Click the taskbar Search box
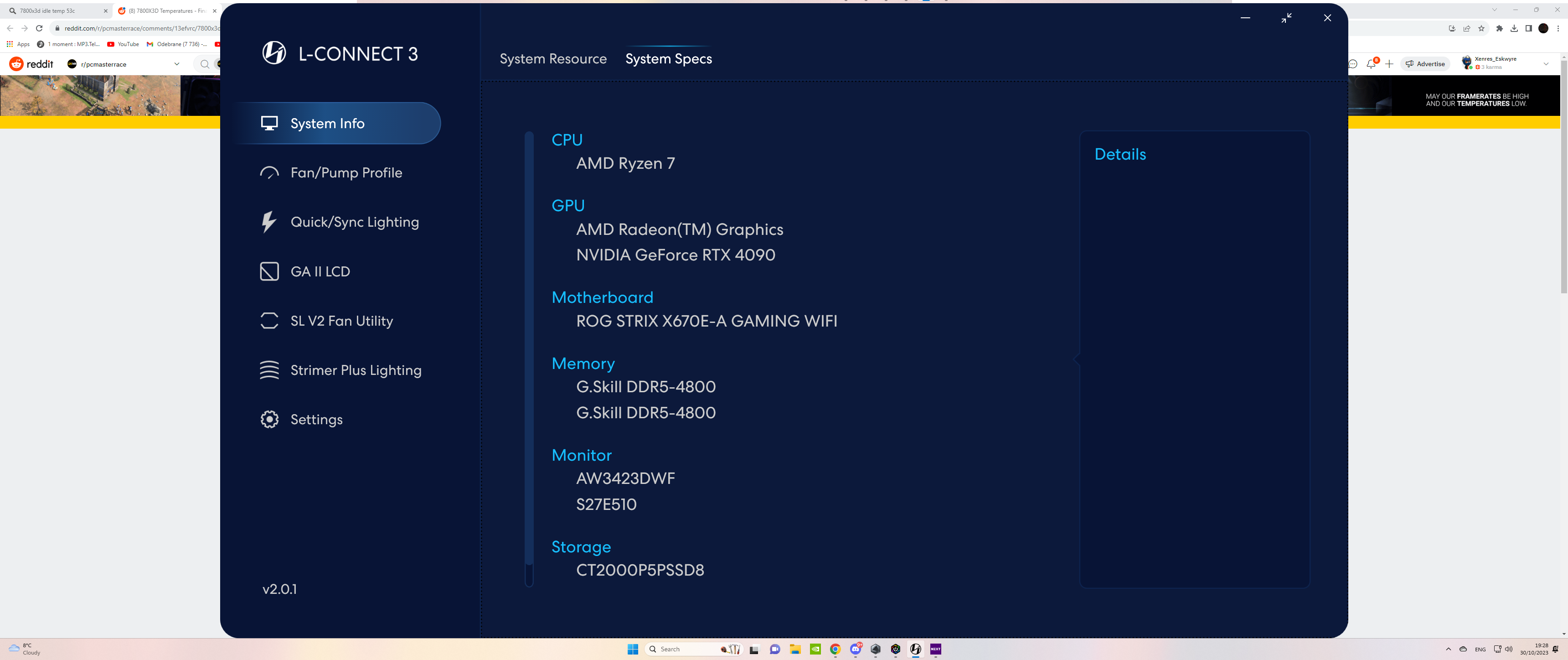Screen dimensions: 1568x660 [x=693, y=649]
